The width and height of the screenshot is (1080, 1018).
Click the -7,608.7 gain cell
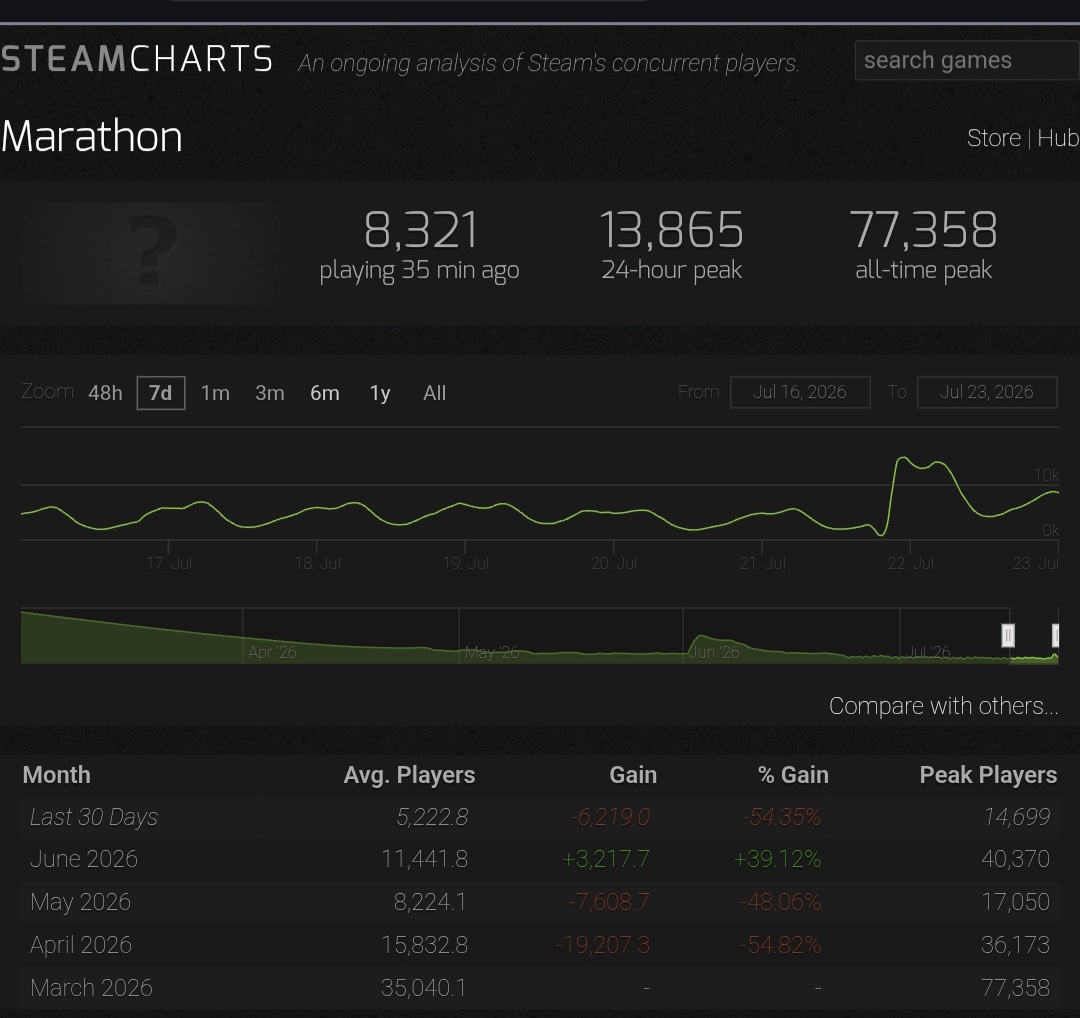tap(609, 902)
